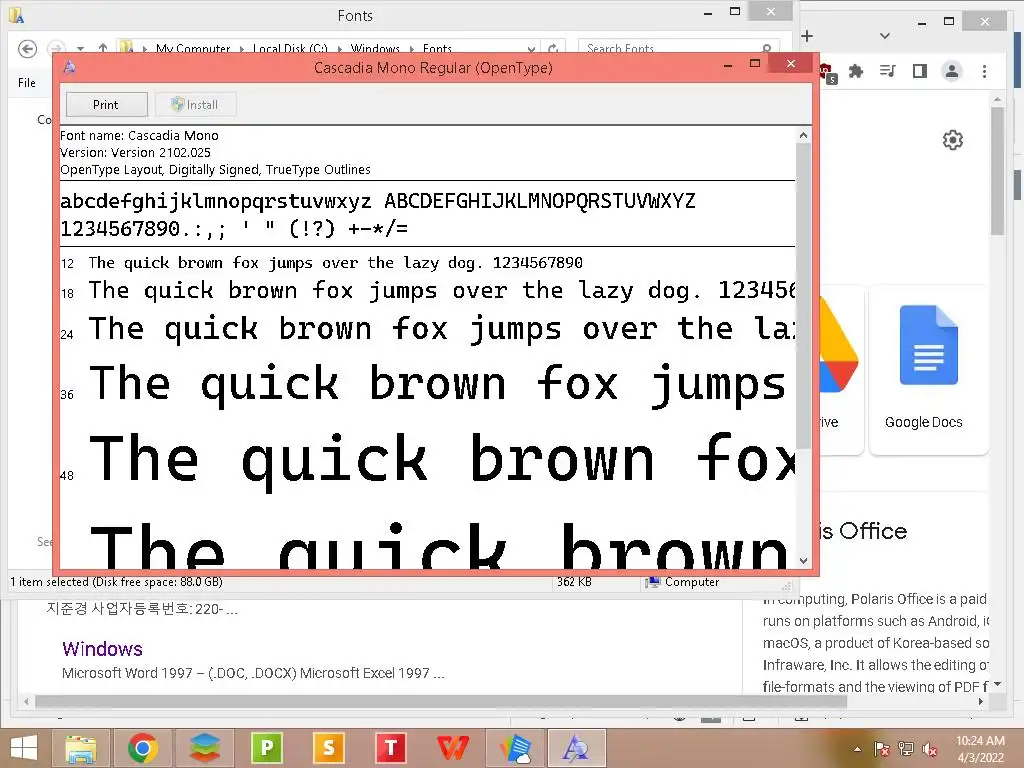Open the cloud document app on taskbar
Image resolution: width=1024 pixels, height=768 pixels.
pyautogui.click(x=515, y=748)
